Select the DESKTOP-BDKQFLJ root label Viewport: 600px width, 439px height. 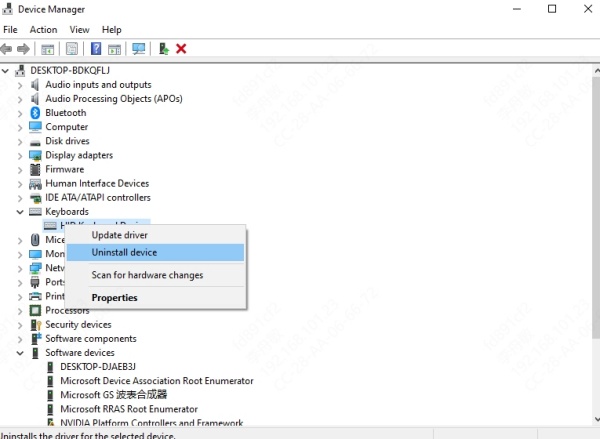[70, 70]
